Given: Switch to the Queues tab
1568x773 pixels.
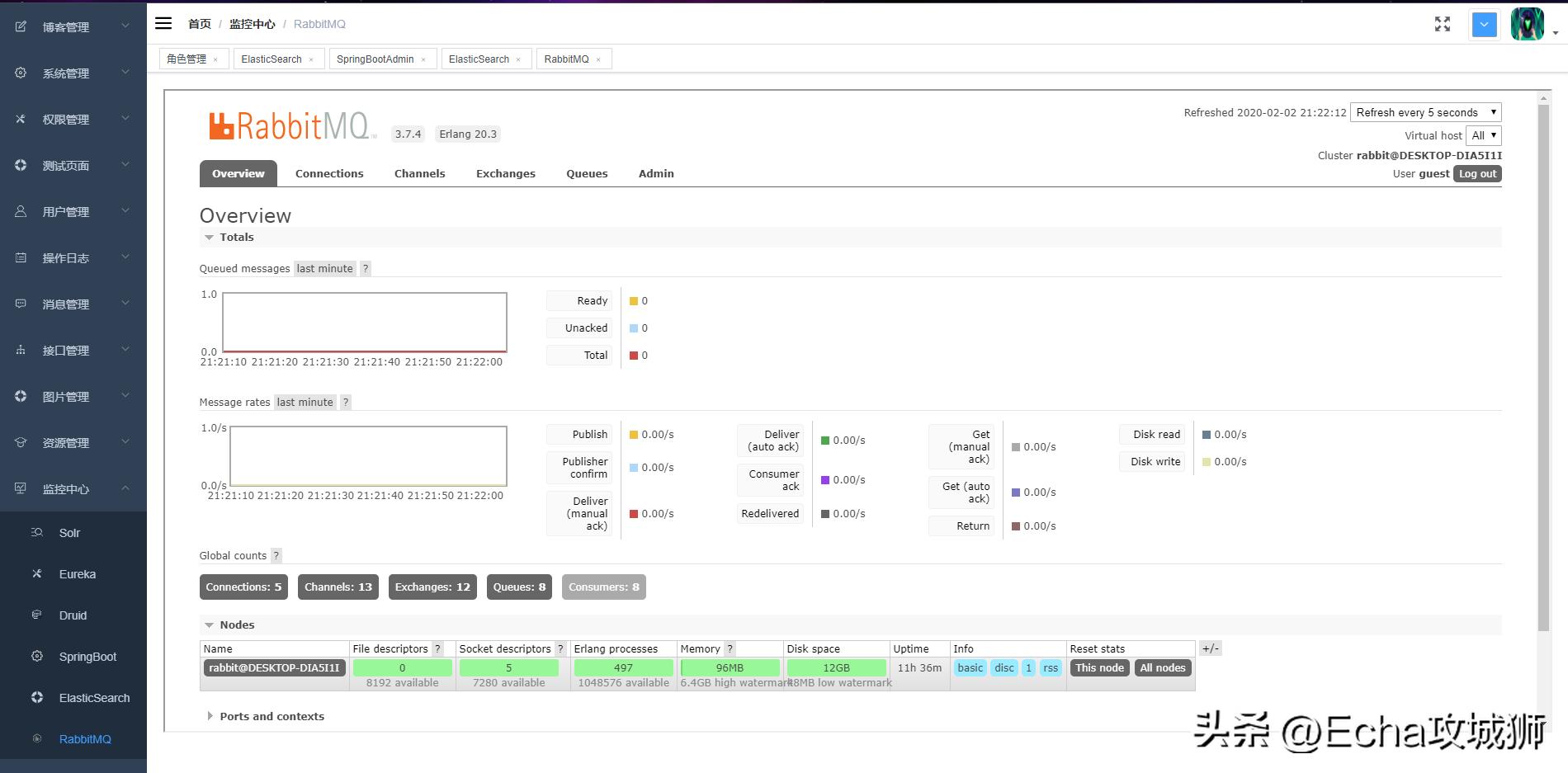Looking at the screenshot, I should (587, 173).
